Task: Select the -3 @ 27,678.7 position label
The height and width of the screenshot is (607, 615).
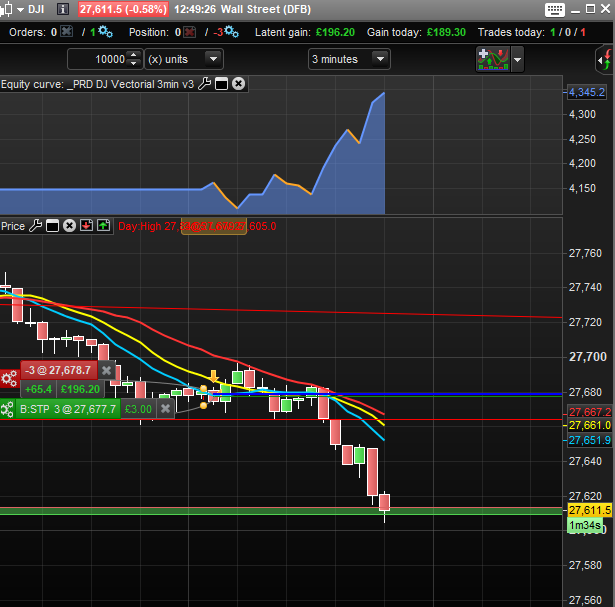Action: pos(59,370)
